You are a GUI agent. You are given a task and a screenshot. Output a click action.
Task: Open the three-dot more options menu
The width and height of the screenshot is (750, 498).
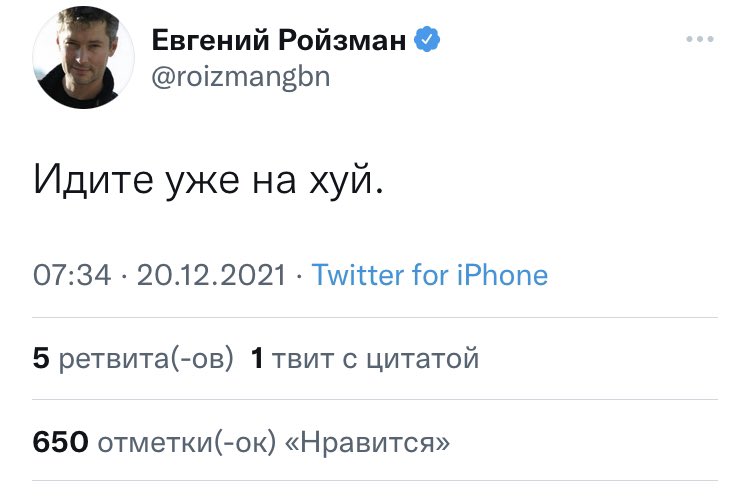(700, 39)
